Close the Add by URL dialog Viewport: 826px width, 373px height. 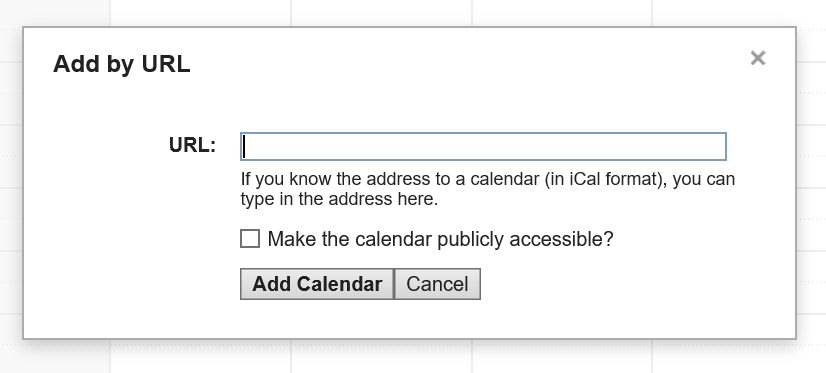click(x=758, y=58)
